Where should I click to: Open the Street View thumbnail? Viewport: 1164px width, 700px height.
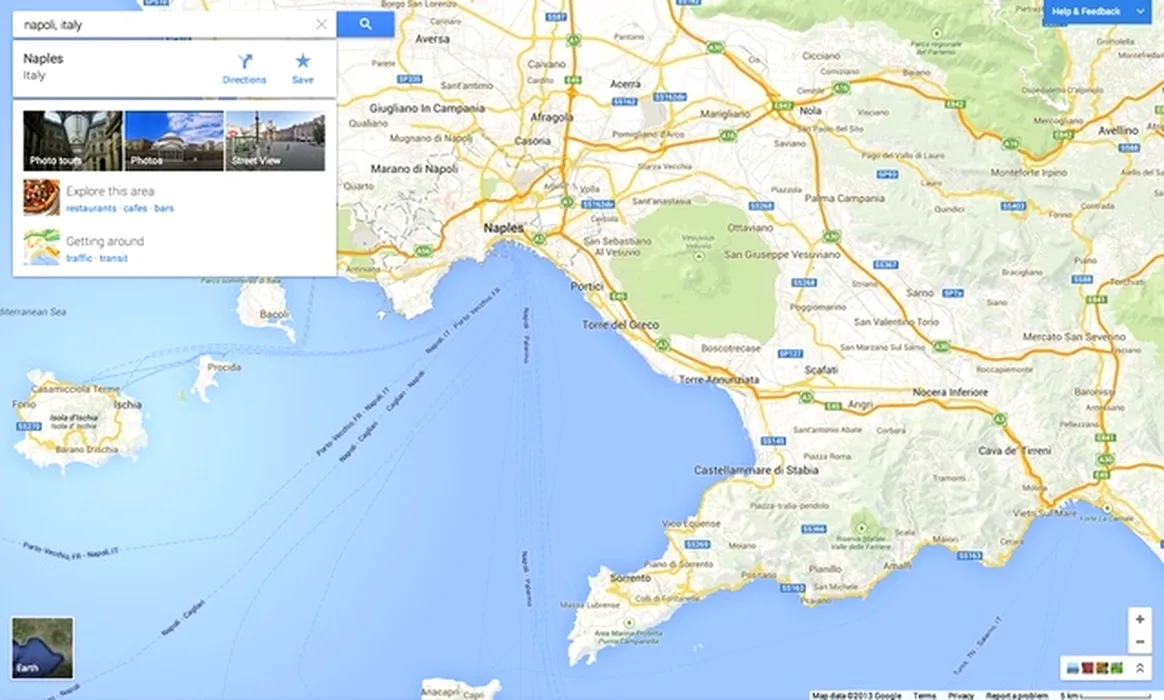275,141
